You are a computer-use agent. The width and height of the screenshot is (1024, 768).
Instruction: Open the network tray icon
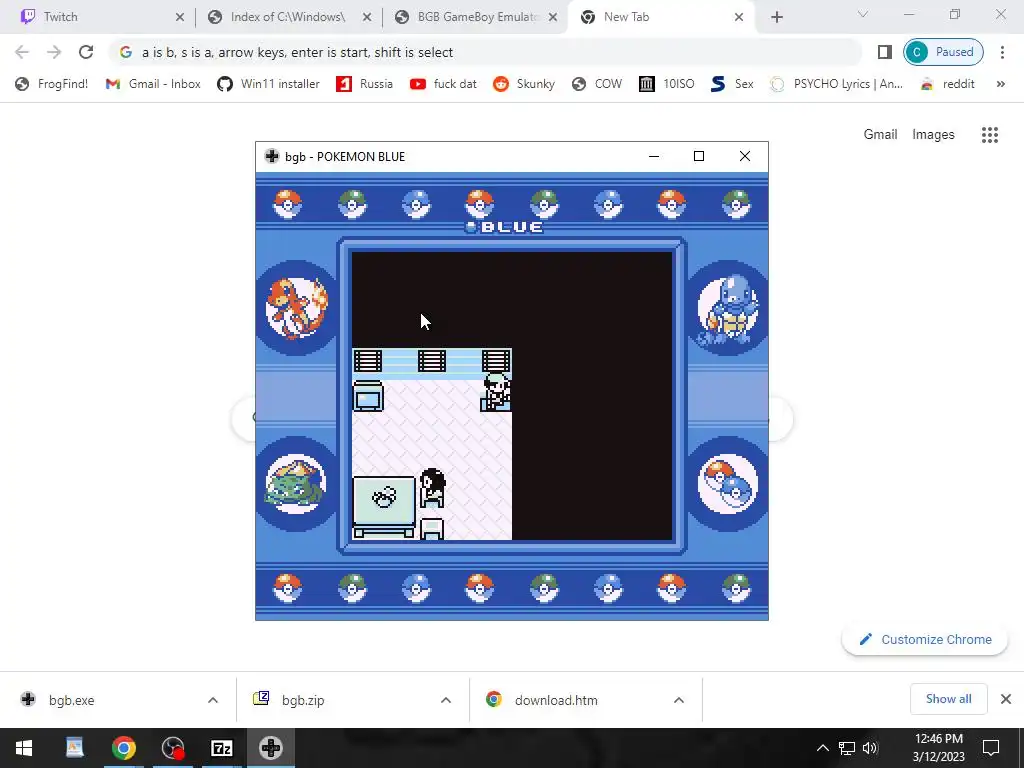[846, 748]
